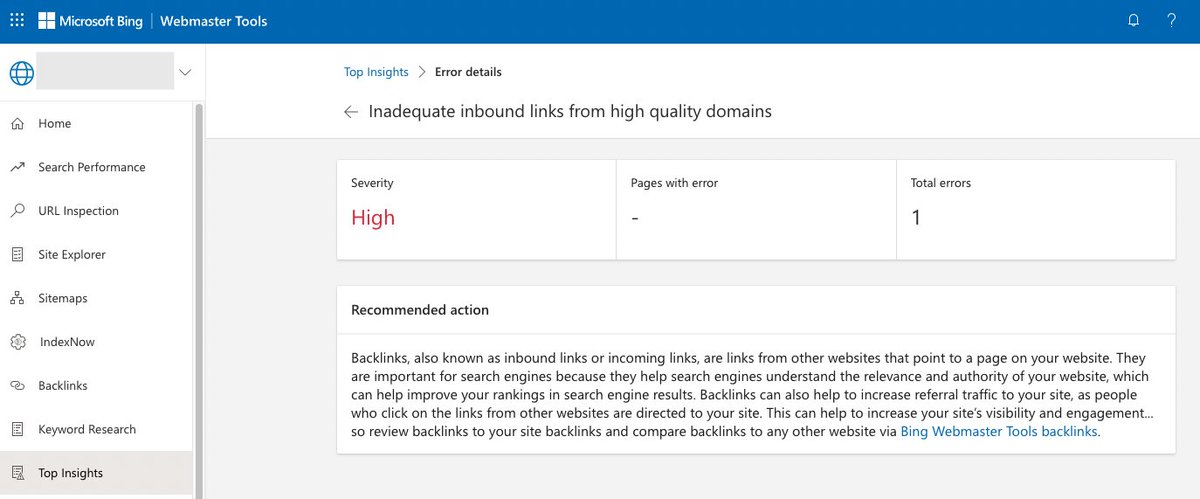Open Bing Webmaster Tools backlinks link

coord(999,432)
